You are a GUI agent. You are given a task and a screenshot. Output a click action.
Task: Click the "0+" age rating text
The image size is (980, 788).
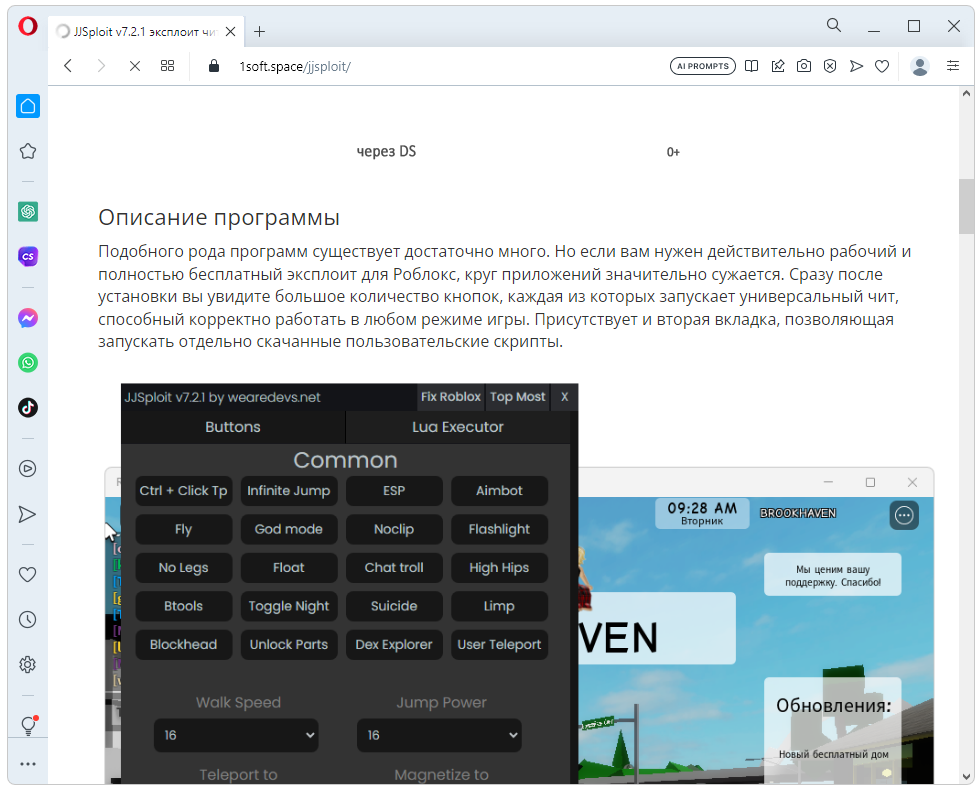pos(673,152)
